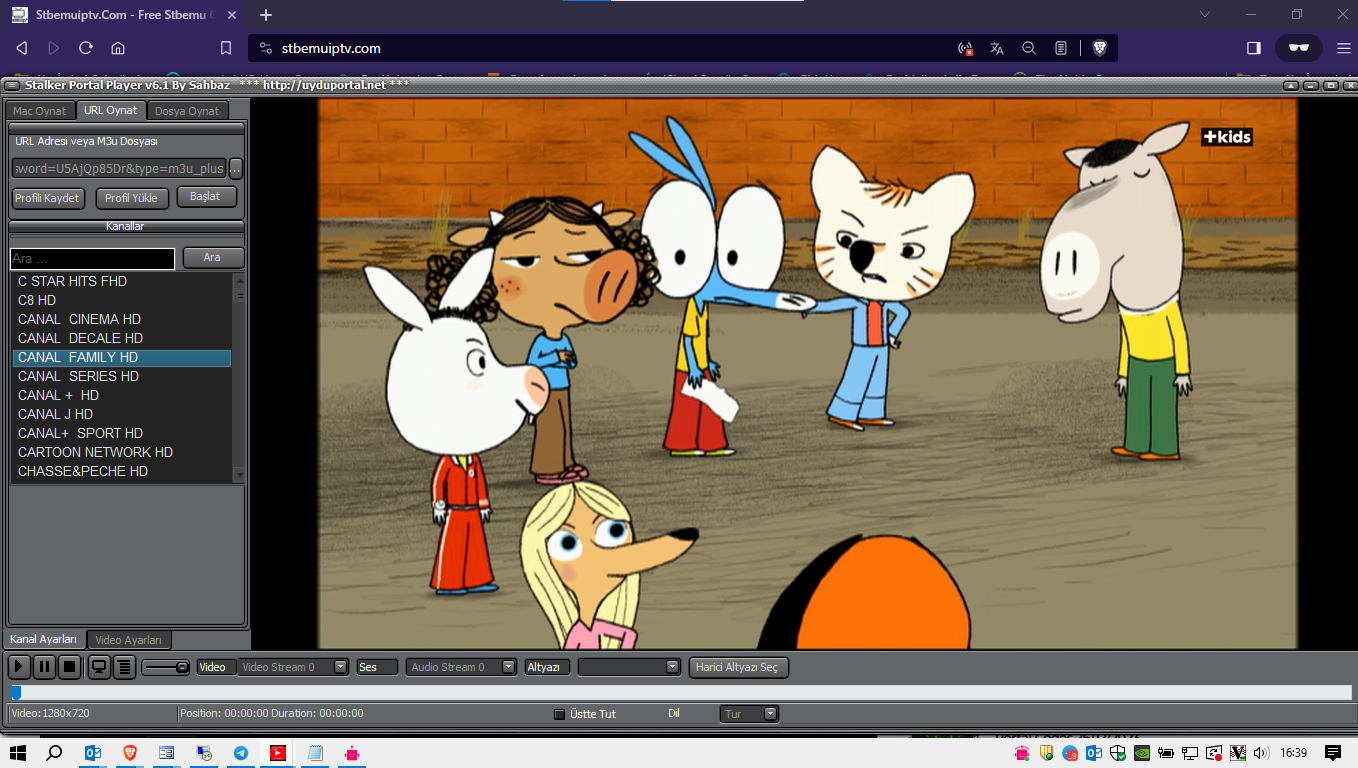Select the URL Oynat tab

click(x=111, y=110)
